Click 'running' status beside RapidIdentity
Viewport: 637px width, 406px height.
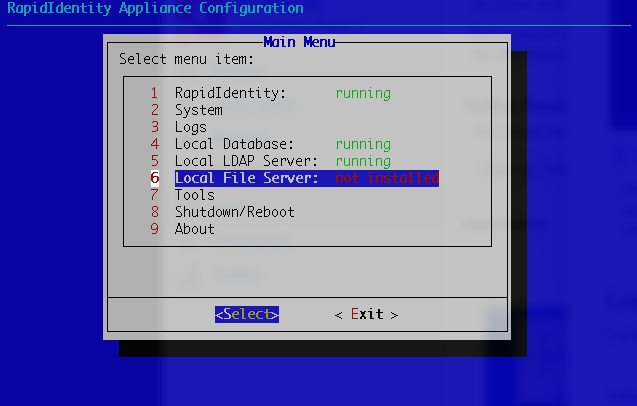pos(363,93)
